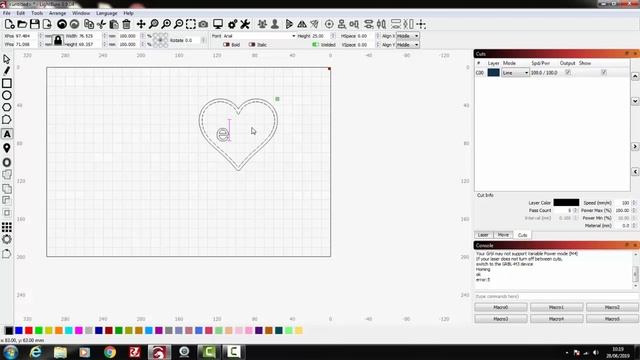Toggle the Welded text switch
Screen dimensions: 640x360
tap(315, 44)
